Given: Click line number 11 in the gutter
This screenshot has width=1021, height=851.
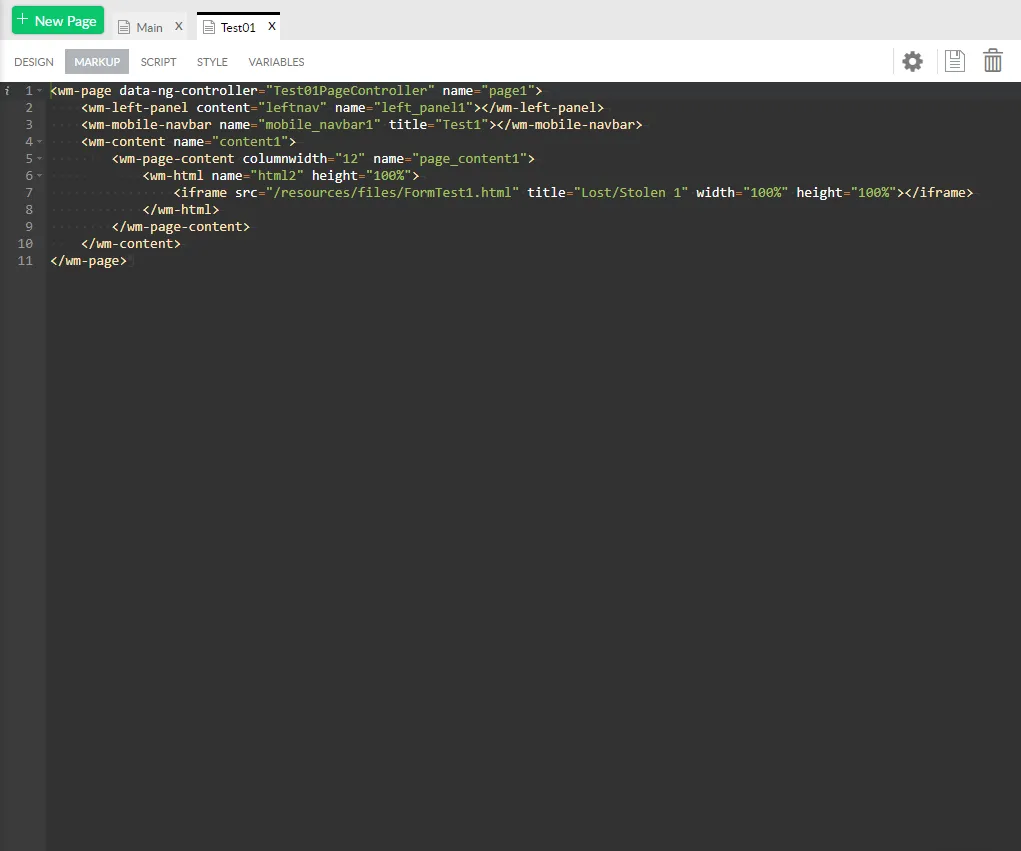Looking at the screenshot, I should (25, 260).
